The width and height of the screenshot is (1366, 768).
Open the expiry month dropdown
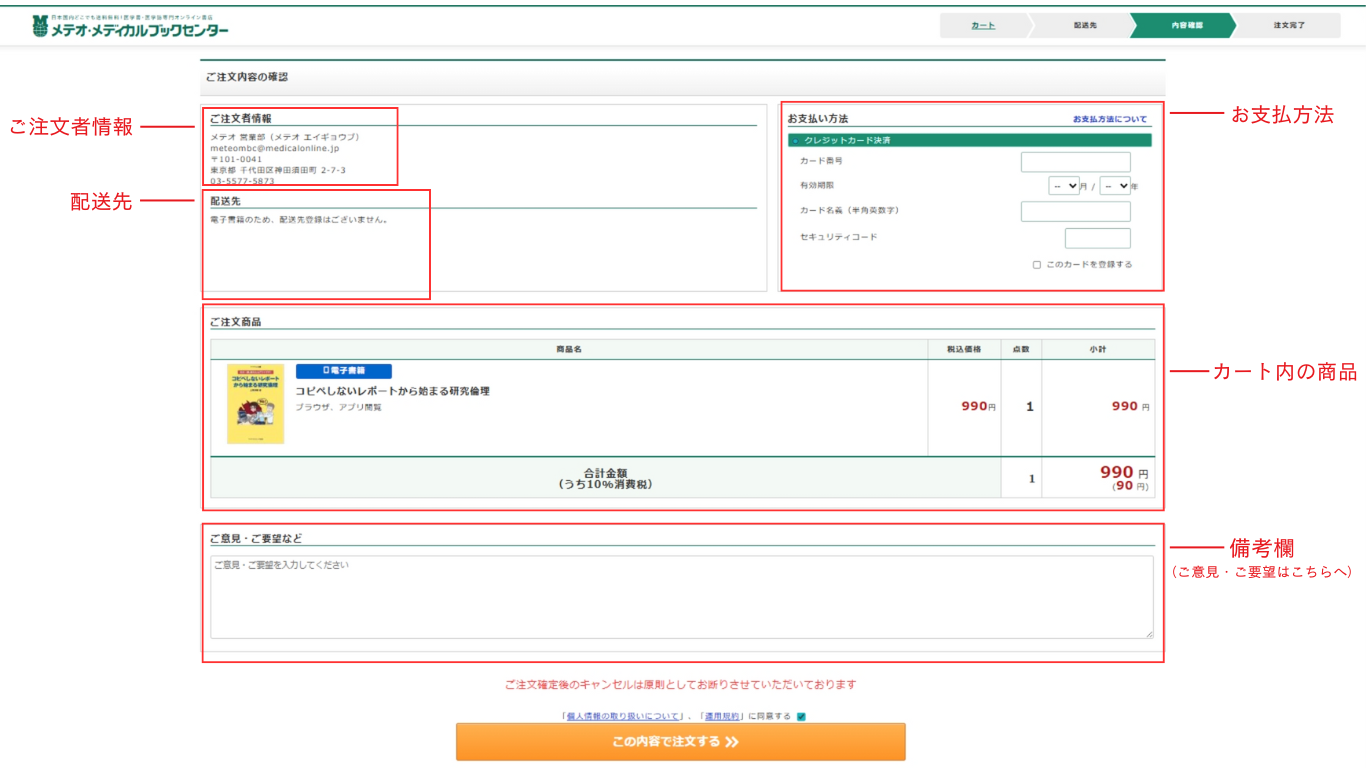(x=1064, y=186)
